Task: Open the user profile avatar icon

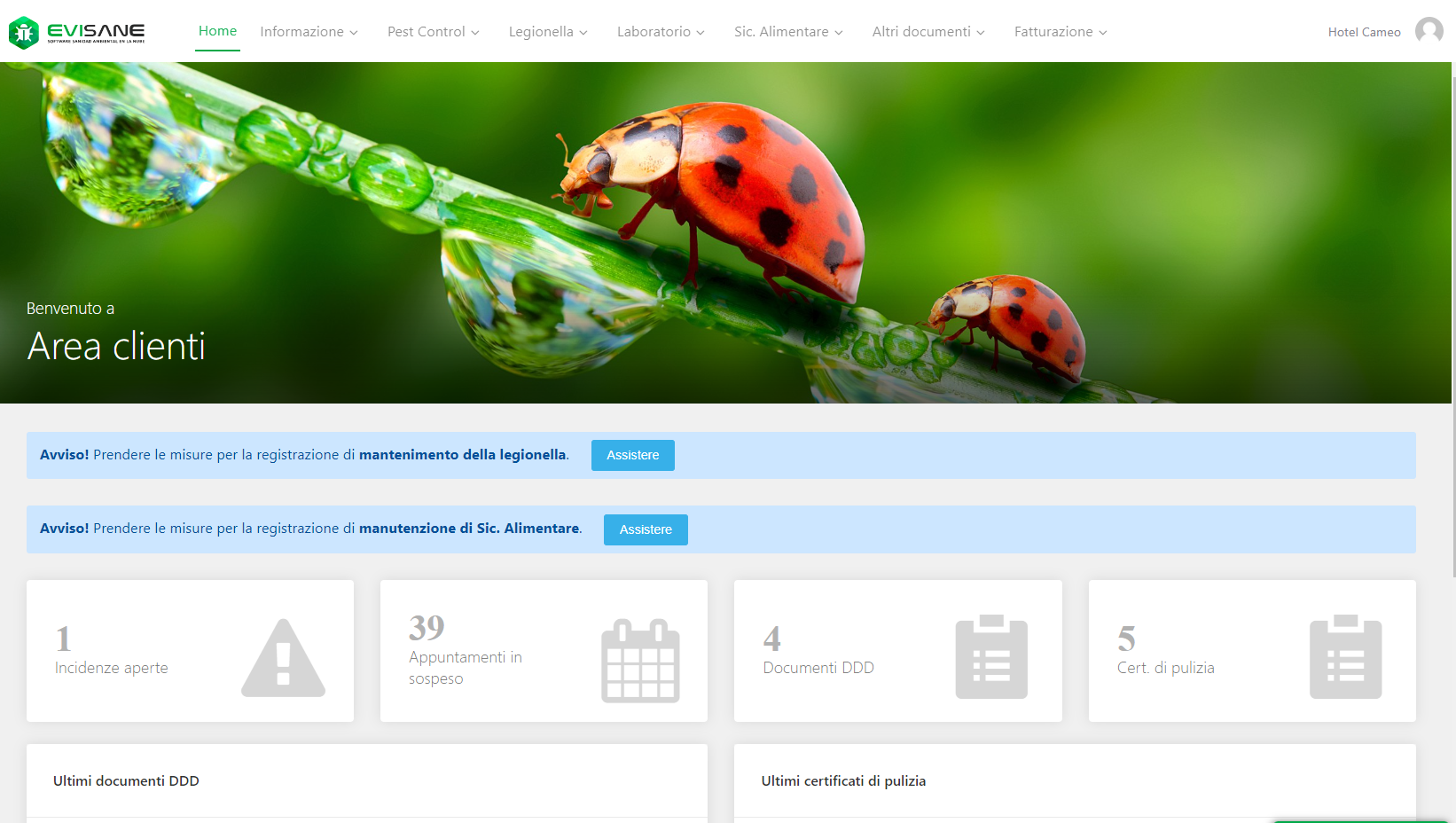Action: pyautogui.click(x=1429, y=31)
